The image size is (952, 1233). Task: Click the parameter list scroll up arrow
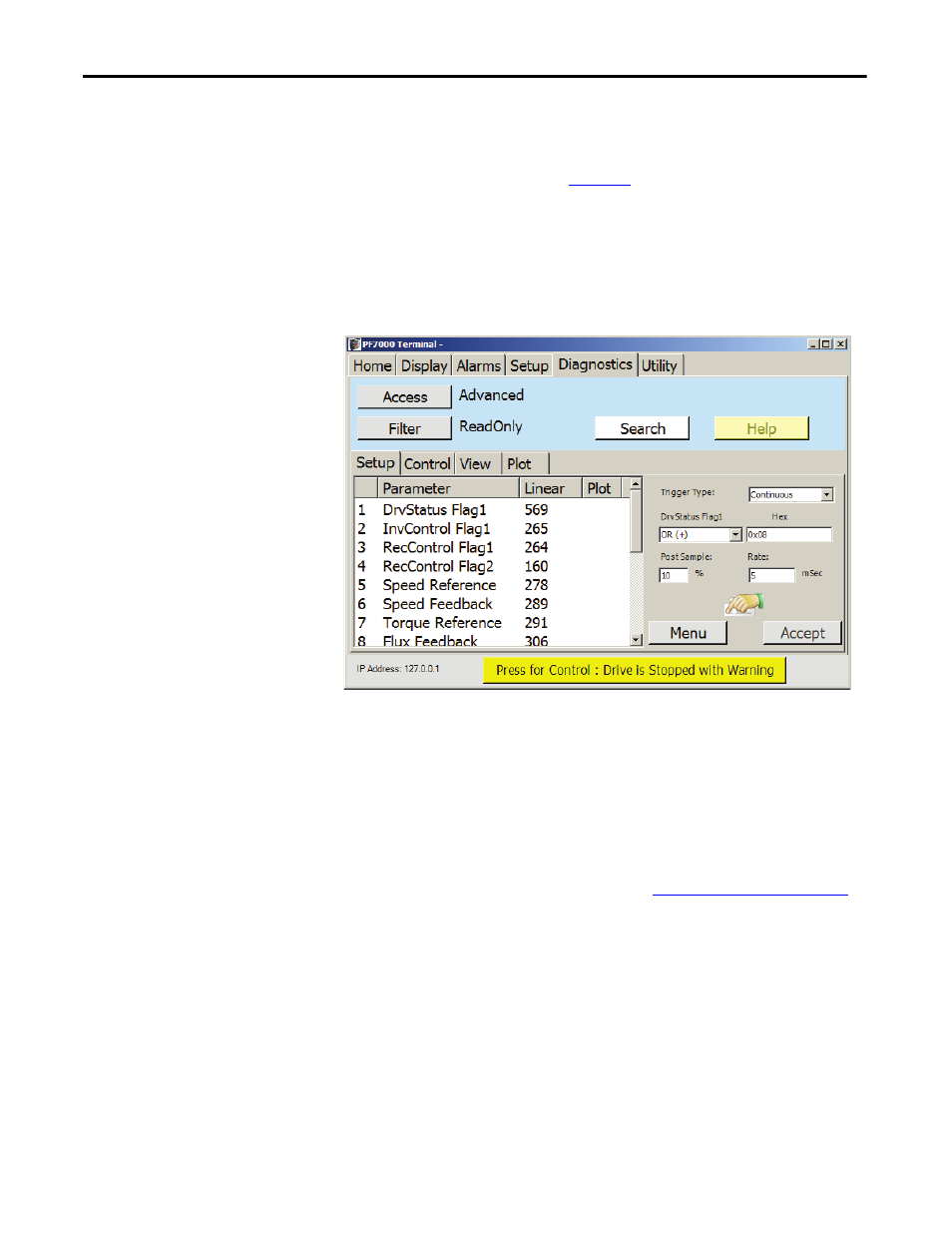pos(636,484)
